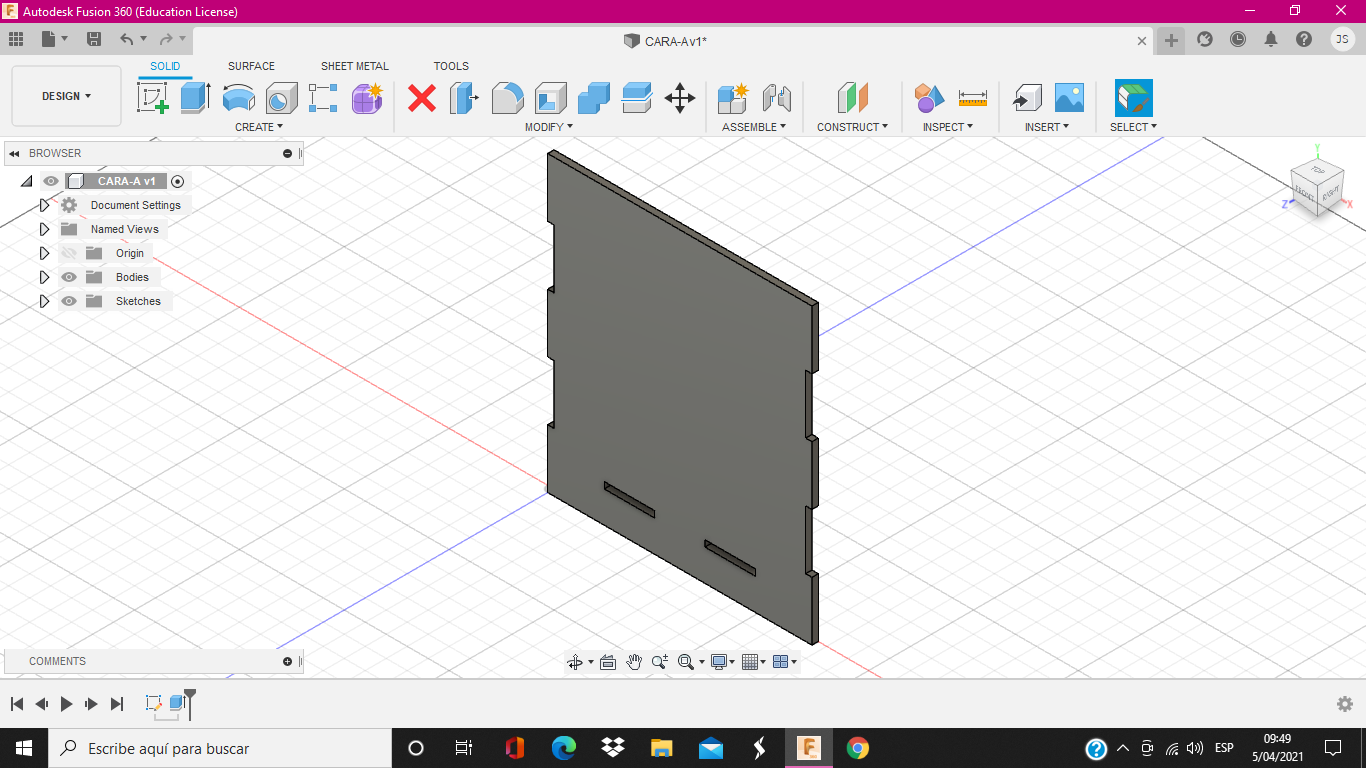This screenshot has width=1366, height=768.
Task: Open the ASSEMBLE dropdown menu
Action: (754, 127)
